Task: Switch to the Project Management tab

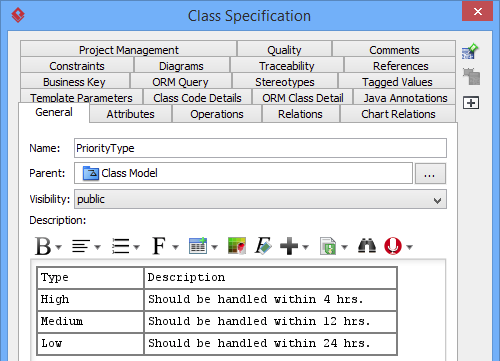Action: click(129, 50)
